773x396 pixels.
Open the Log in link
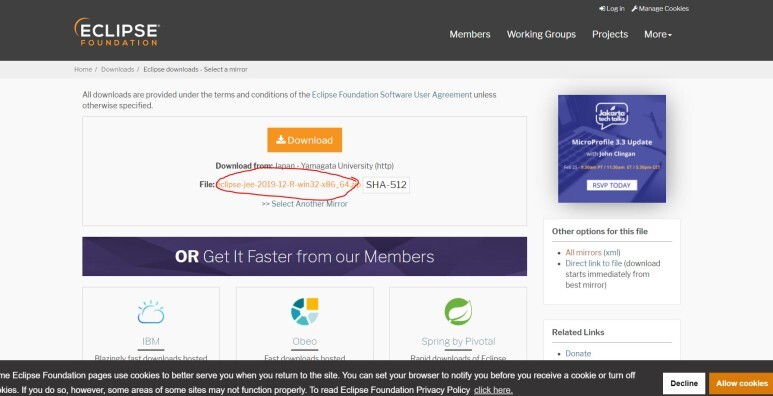tap(611, 8)
